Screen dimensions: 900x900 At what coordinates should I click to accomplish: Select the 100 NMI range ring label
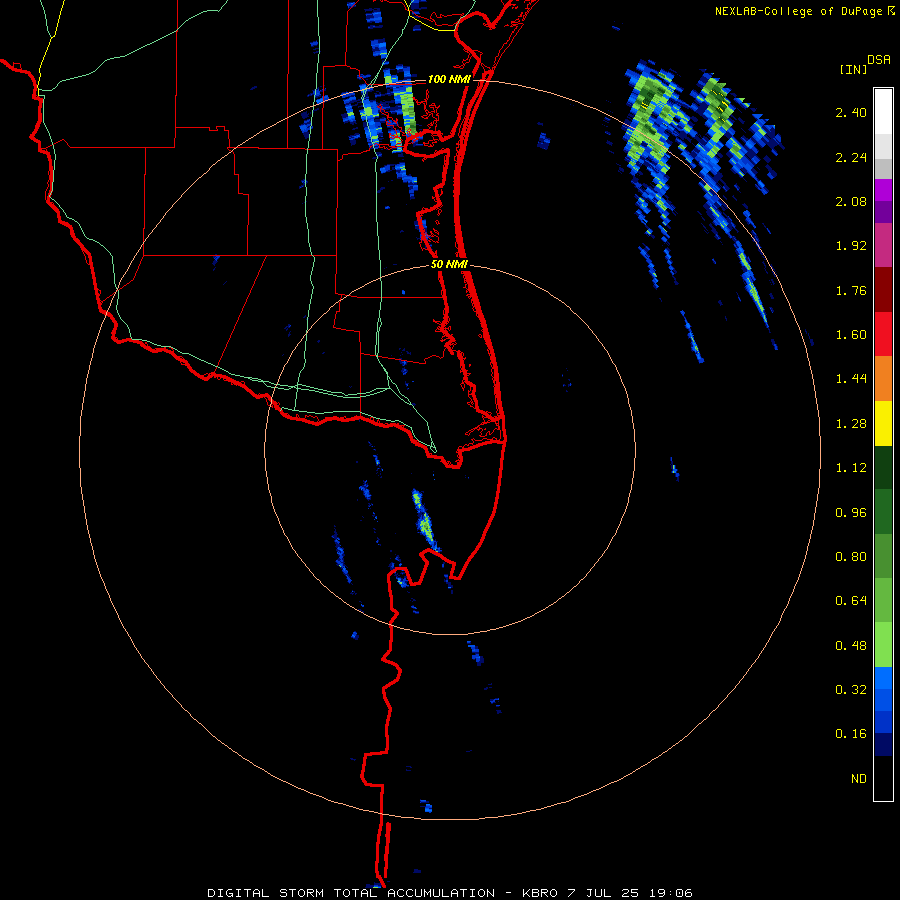[449, 79]
